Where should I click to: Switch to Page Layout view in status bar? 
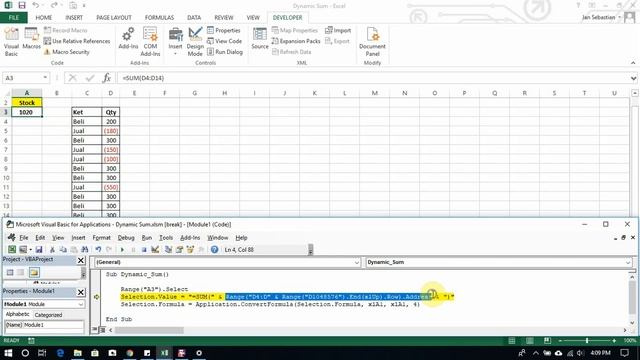529,340
